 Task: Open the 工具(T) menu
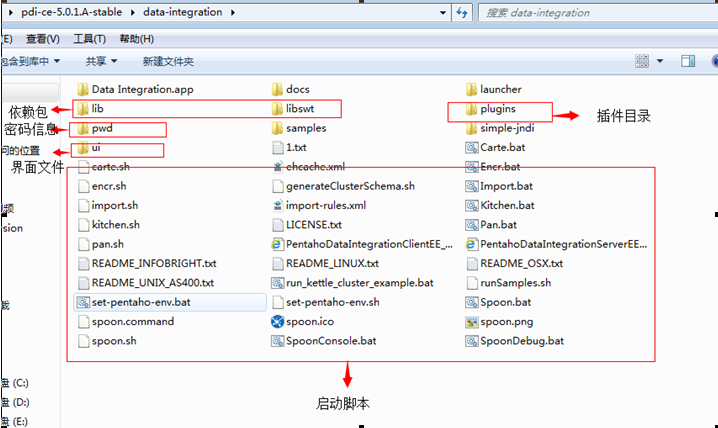point(89,39)
